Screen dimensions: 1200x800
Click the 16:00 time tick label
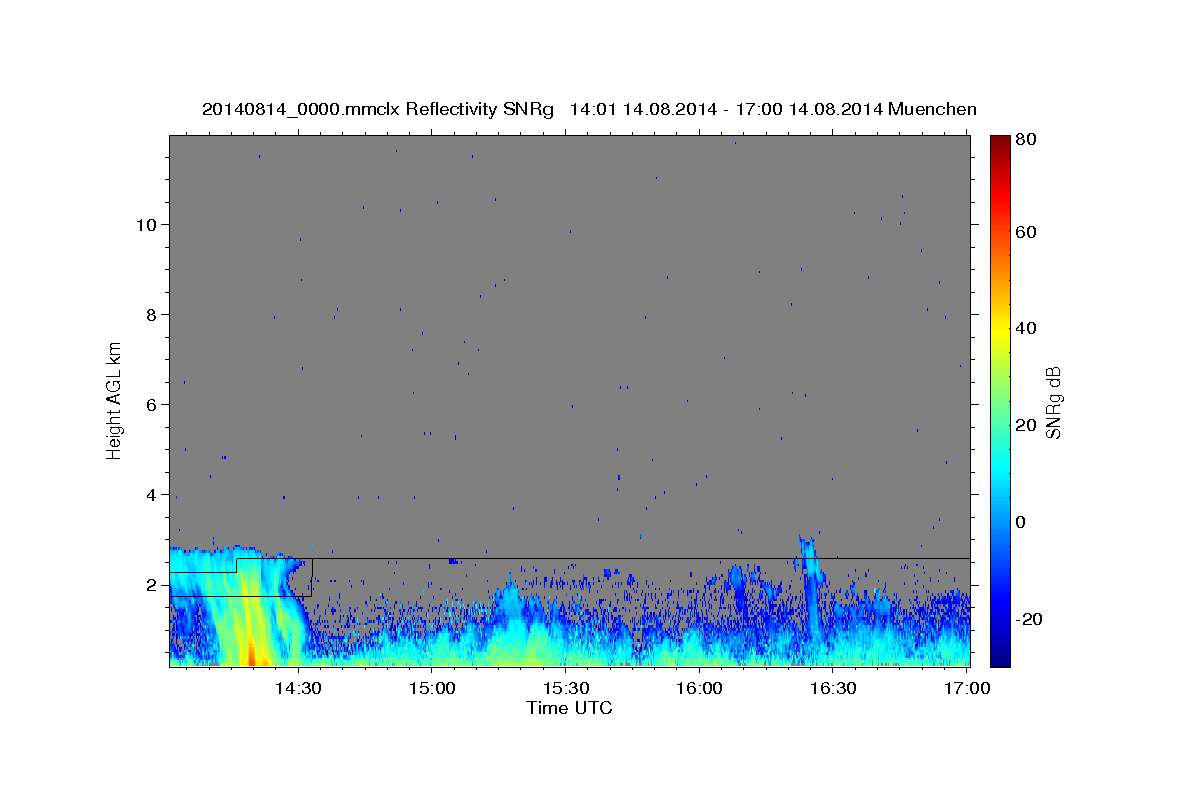(x=699, y=689)
